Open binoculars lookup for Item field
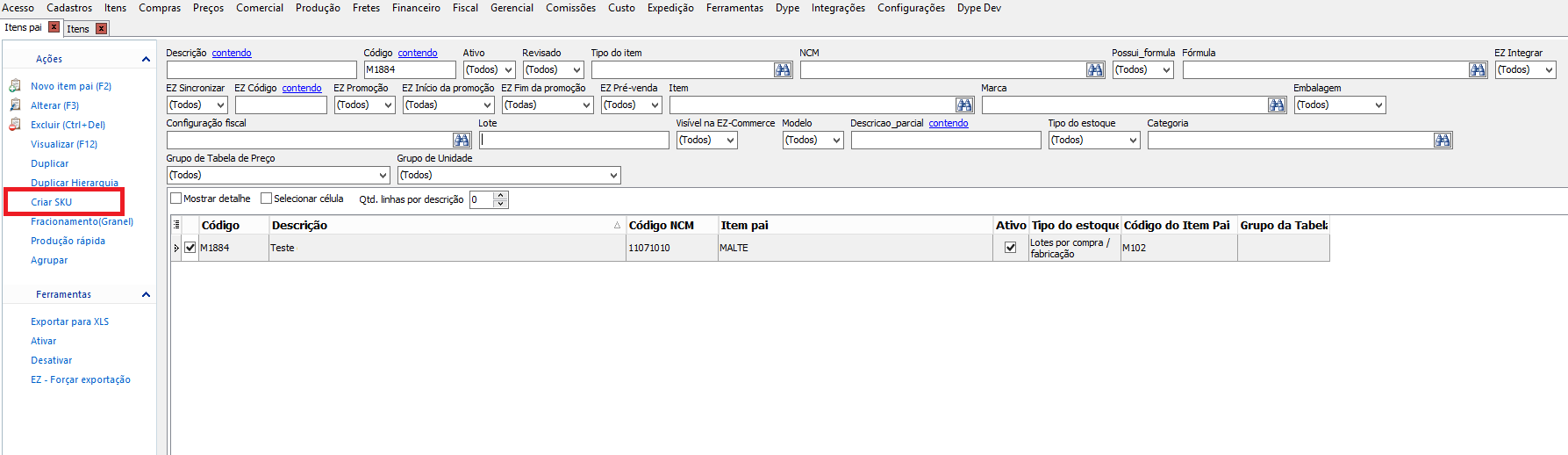Image resolution: width=1568 pixels, height=455 pixels. click(964, 105)
